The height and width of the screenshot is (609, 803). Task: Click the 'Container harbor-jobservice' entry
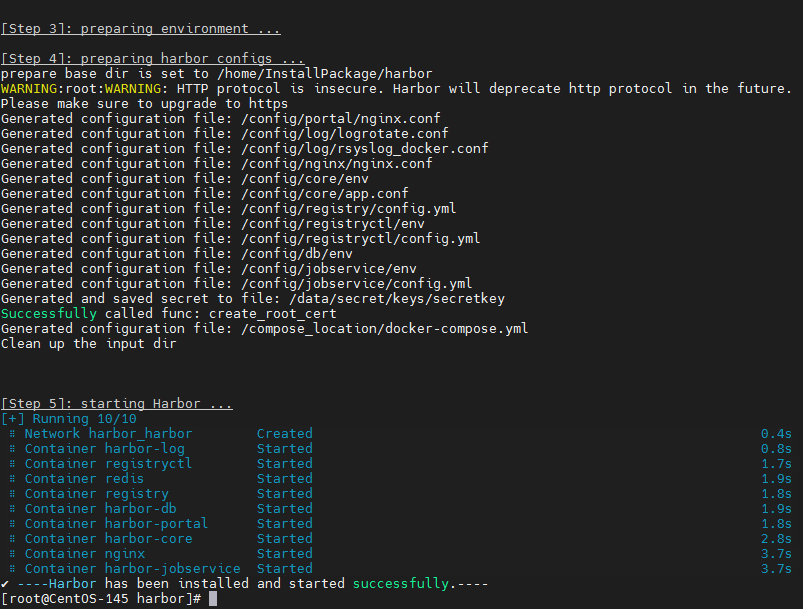(133, 569)
